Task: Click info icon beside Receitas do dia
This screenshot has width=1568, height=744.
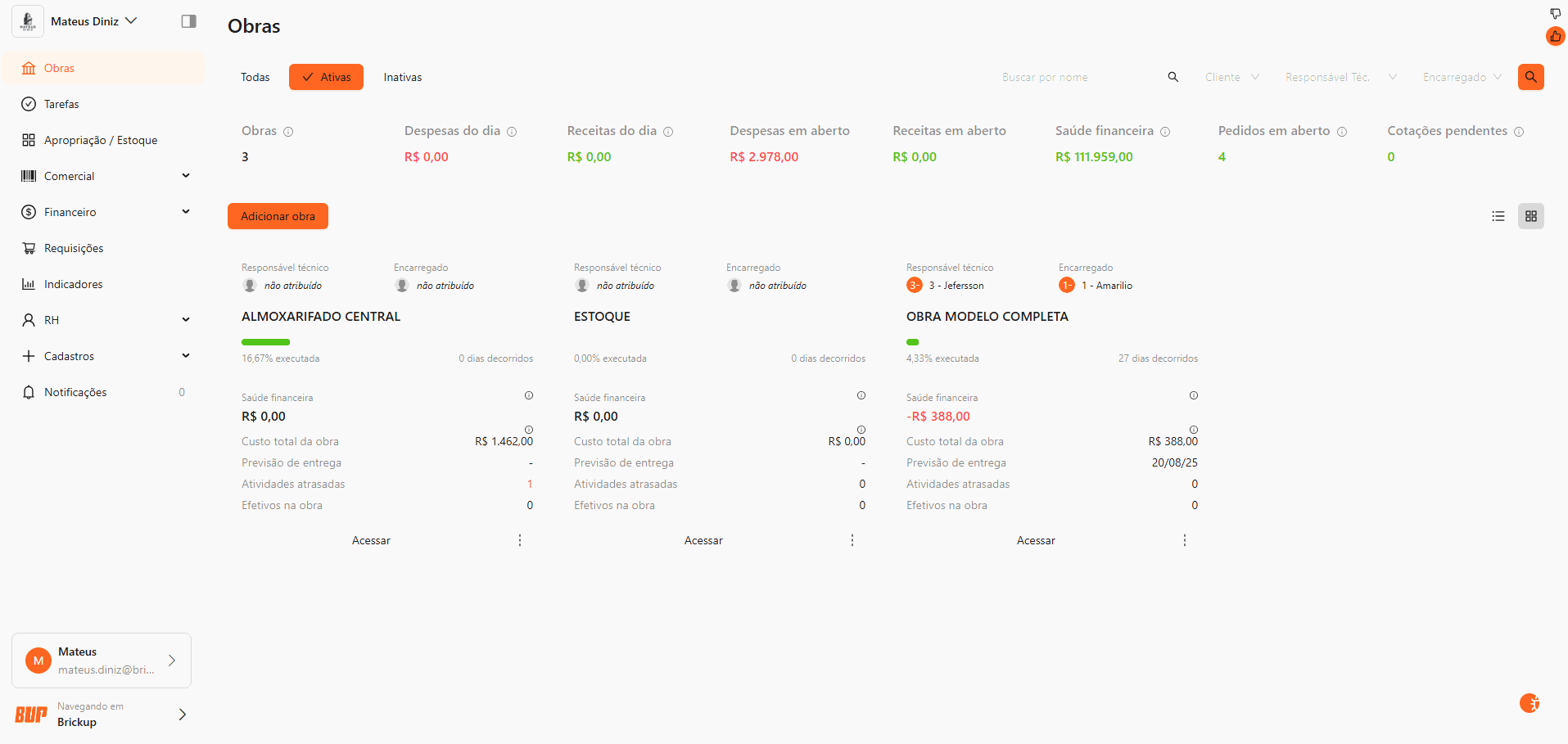Action: pos(668,132)
